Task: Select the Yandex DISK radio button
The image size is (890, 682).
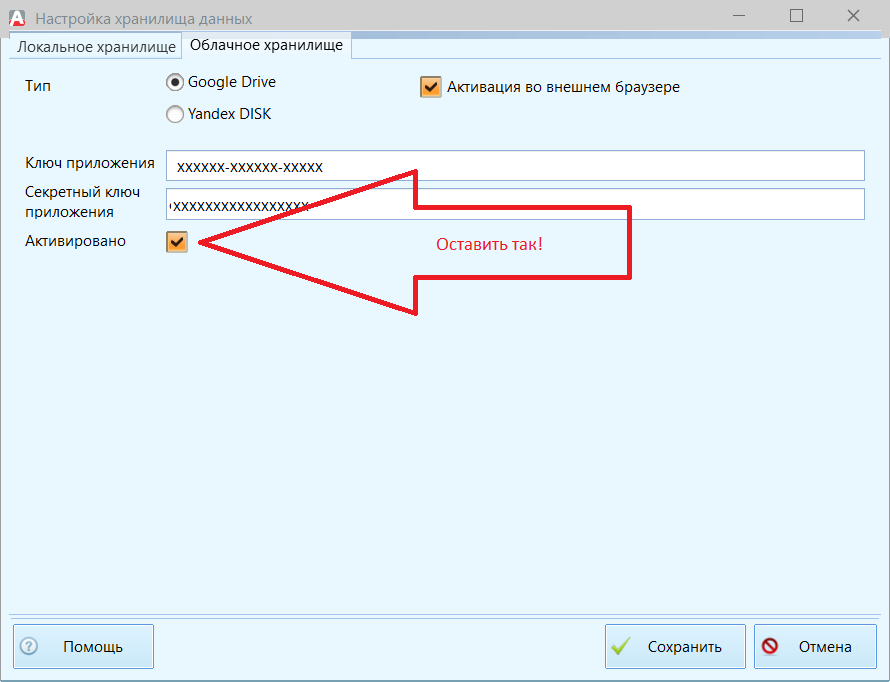Action: (x=175, y=114)
